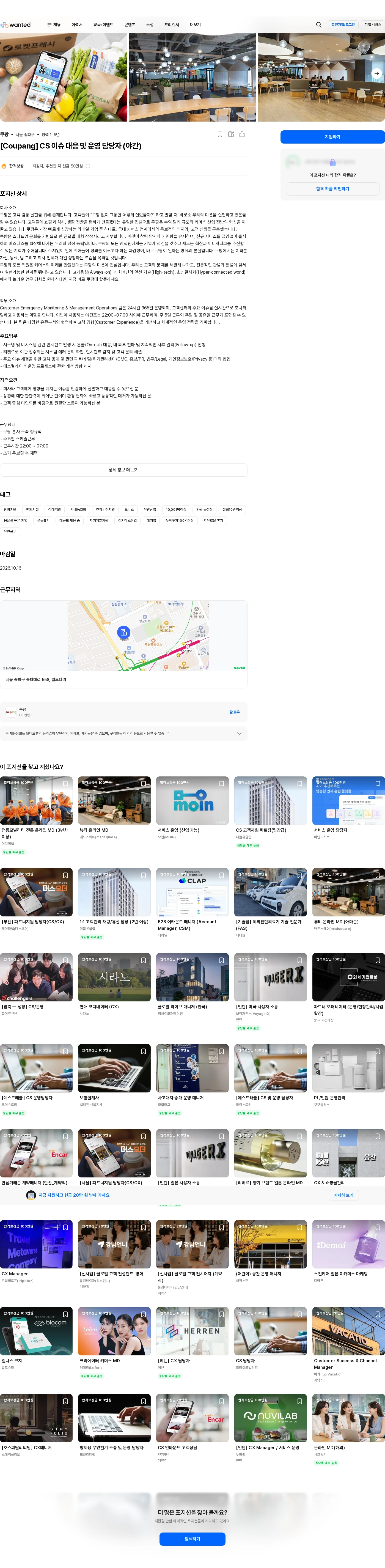Select the 콘텐츠 menu item

(130, 25)
